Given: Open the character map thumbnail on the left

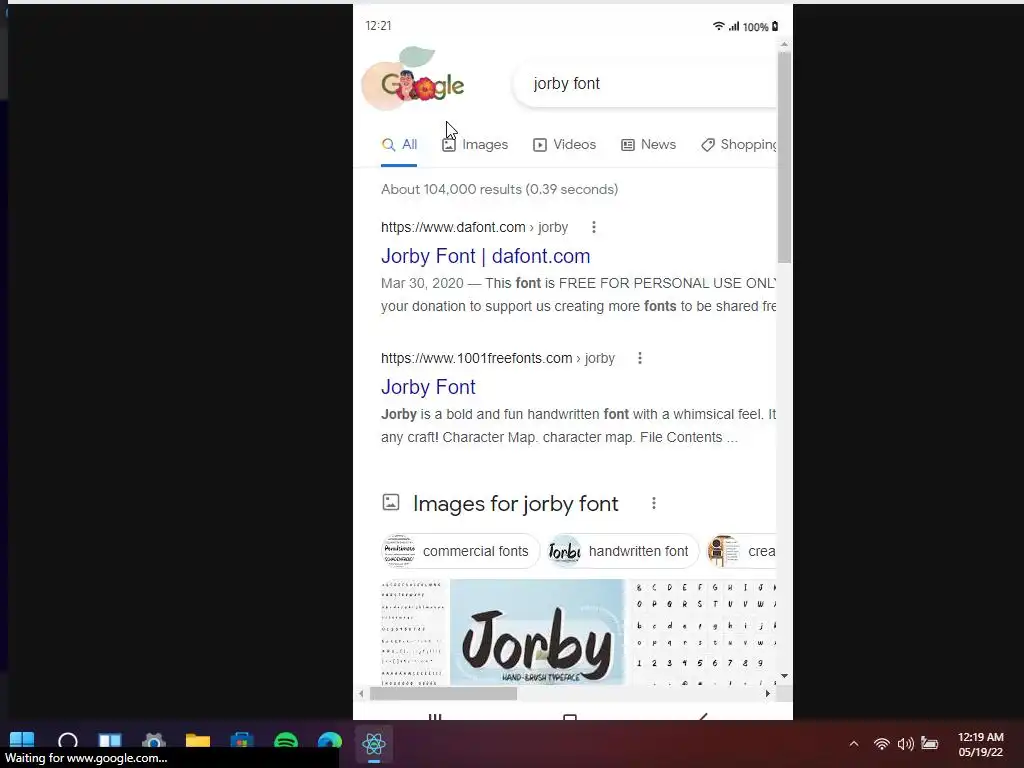Looking at the screenshot, I should (x=413, y=632).
